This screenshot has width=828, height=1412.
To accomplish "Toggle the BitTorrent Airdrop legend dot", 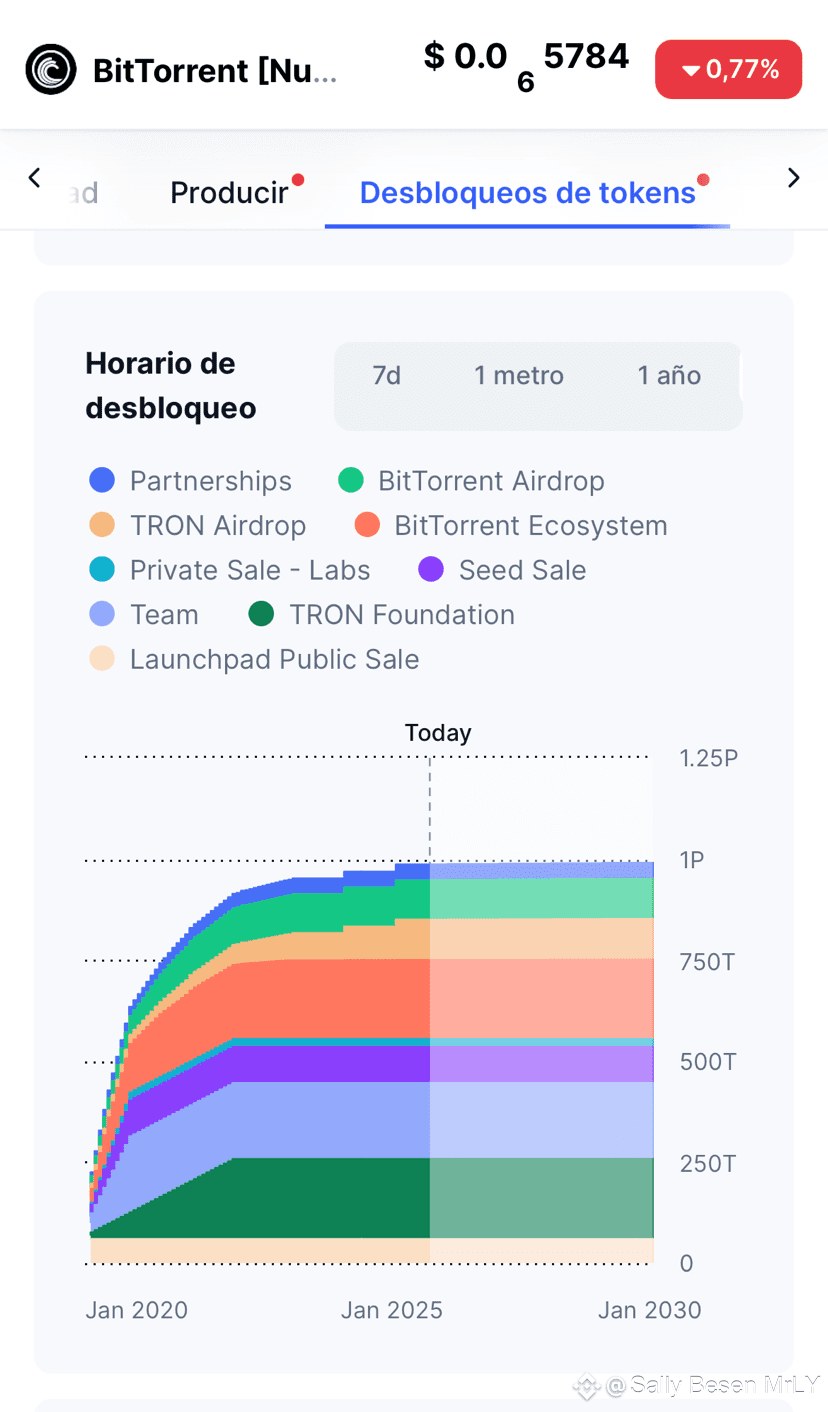I will pos(350,481).
